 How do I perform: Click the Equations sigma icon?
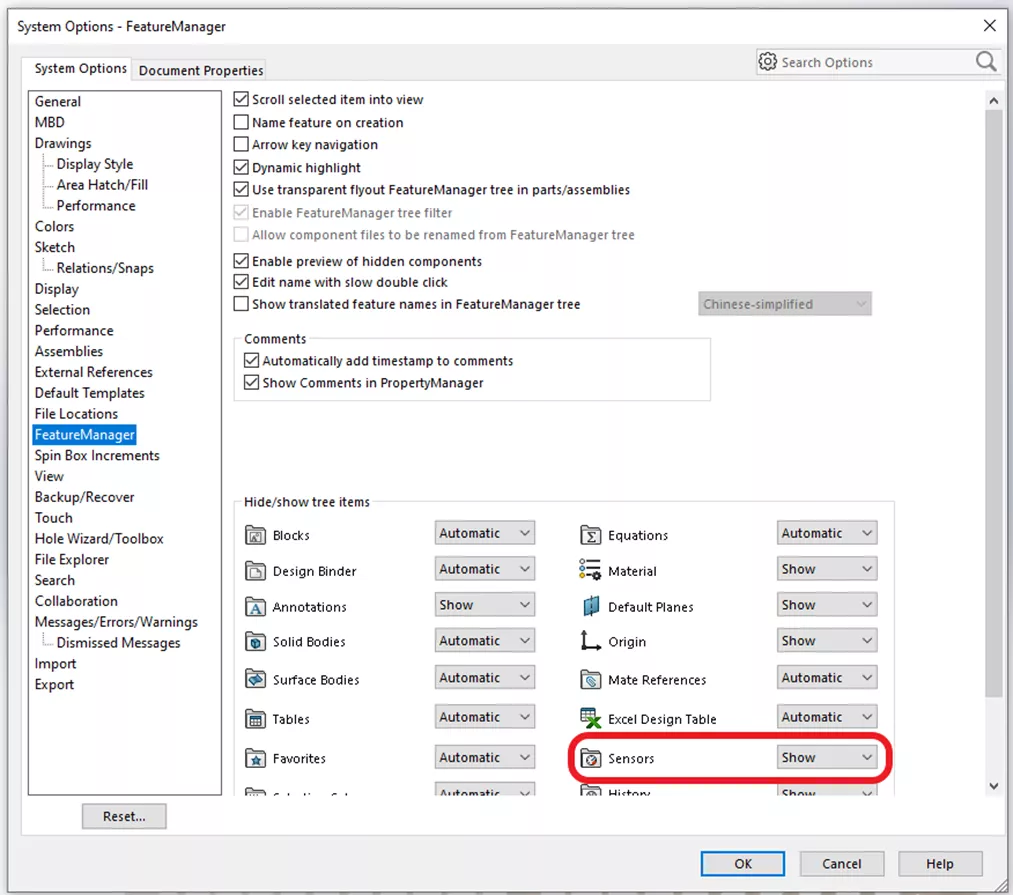590,535
